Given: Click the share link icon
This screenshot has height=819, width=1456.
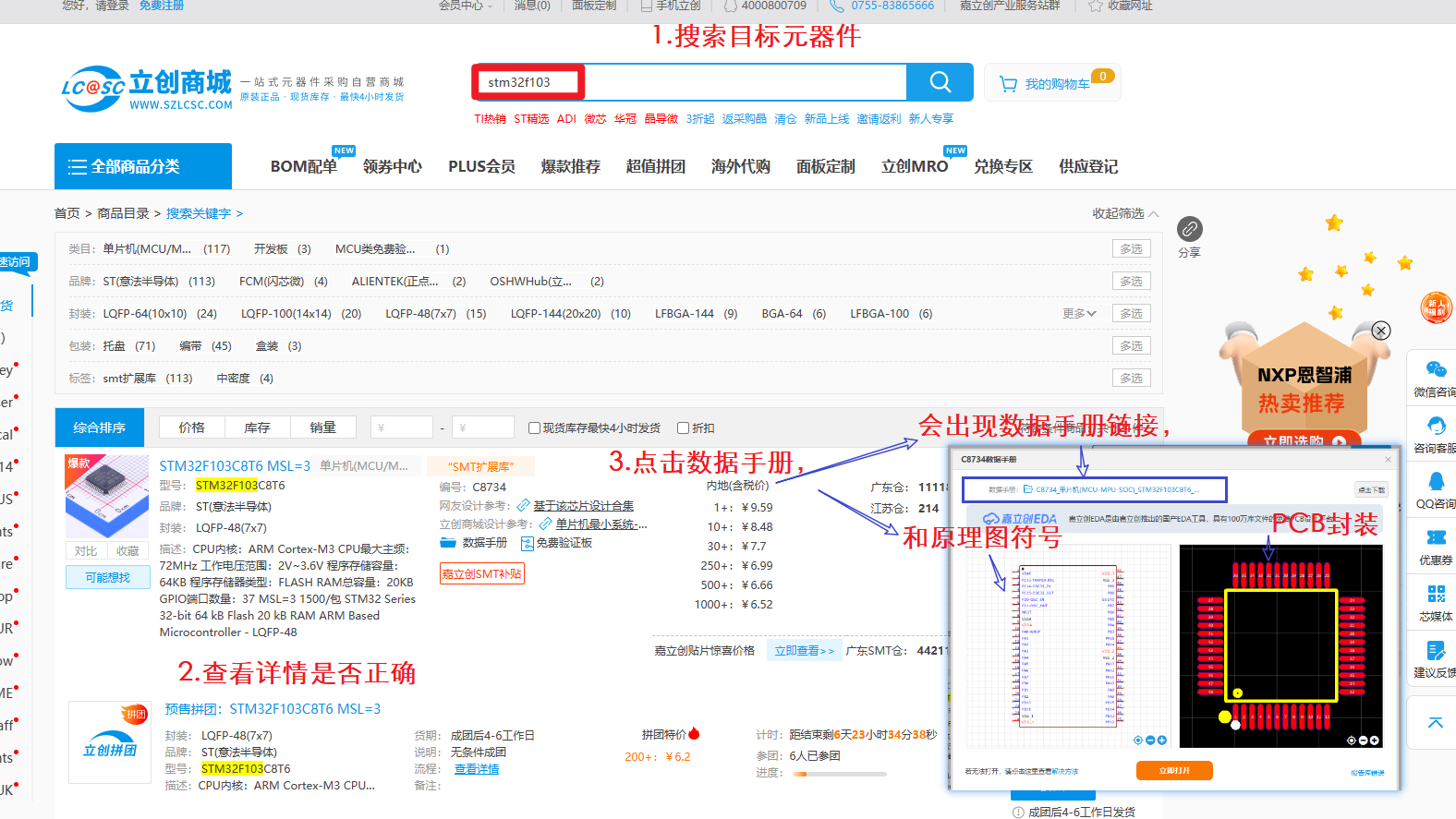Looking at the screenshot, I should coord(1190,228).
